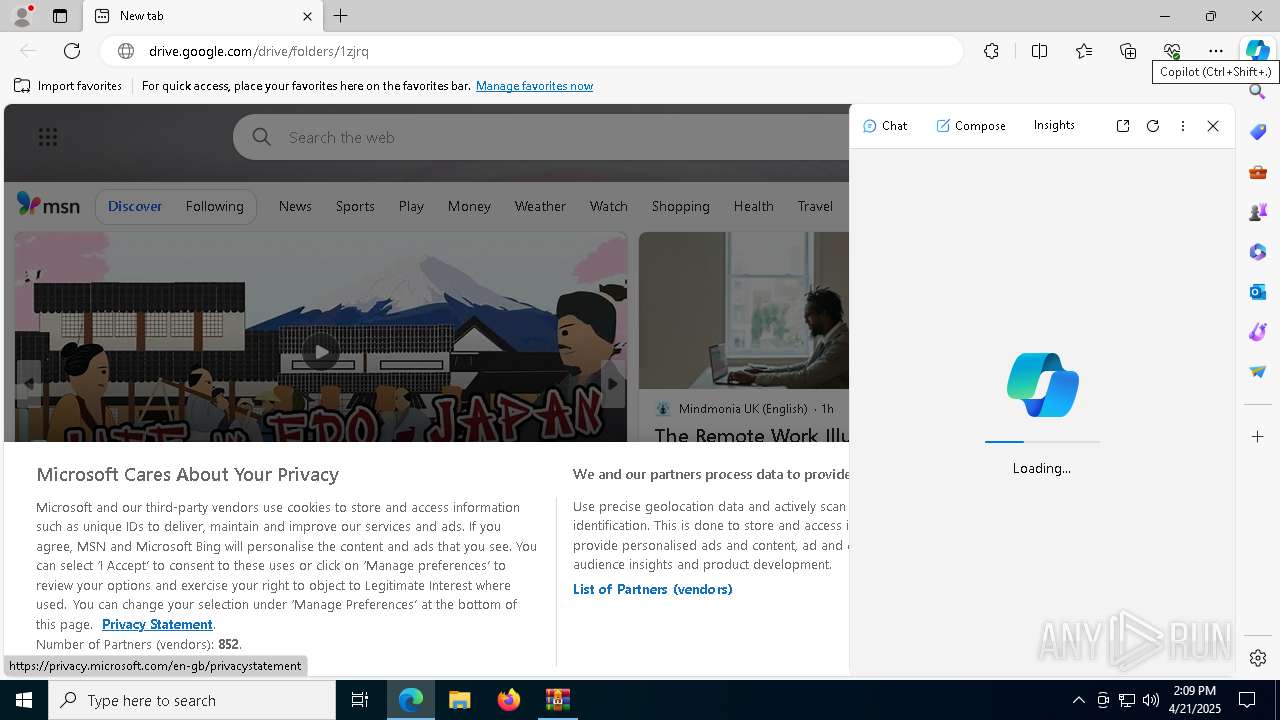Open the tab actions menu icon
This screenshot has width=1280, height=720.
click(x=60, y=16)
